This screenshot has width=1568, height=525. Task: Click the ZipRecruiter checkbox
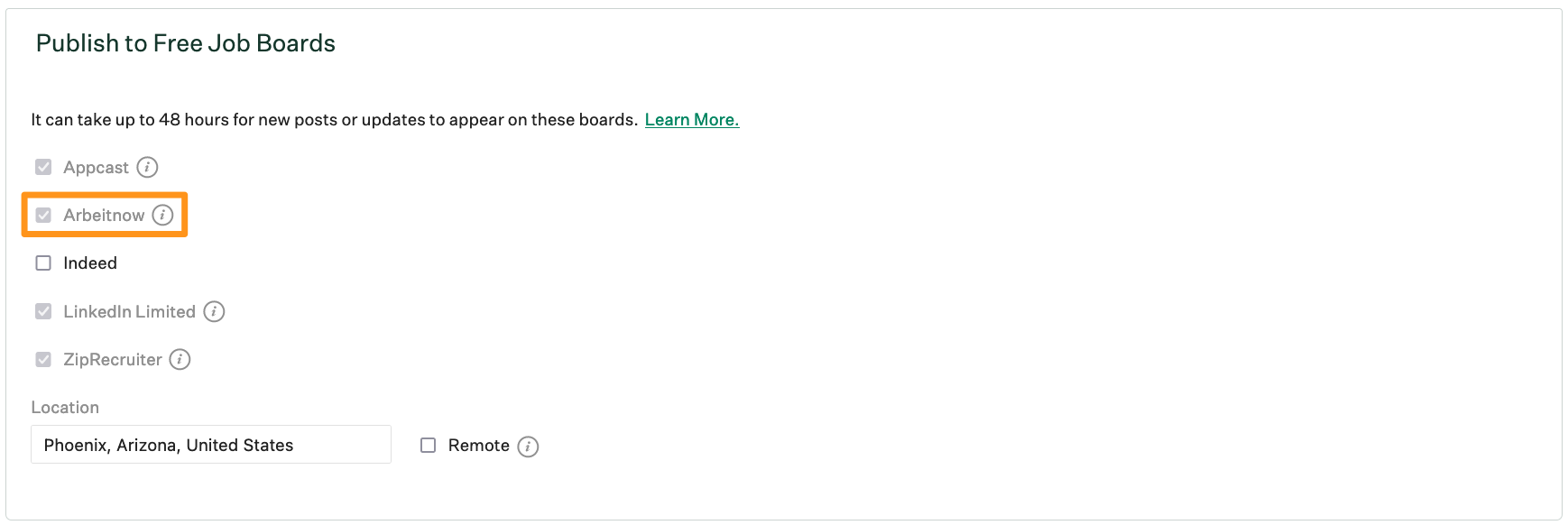point(42,359)
